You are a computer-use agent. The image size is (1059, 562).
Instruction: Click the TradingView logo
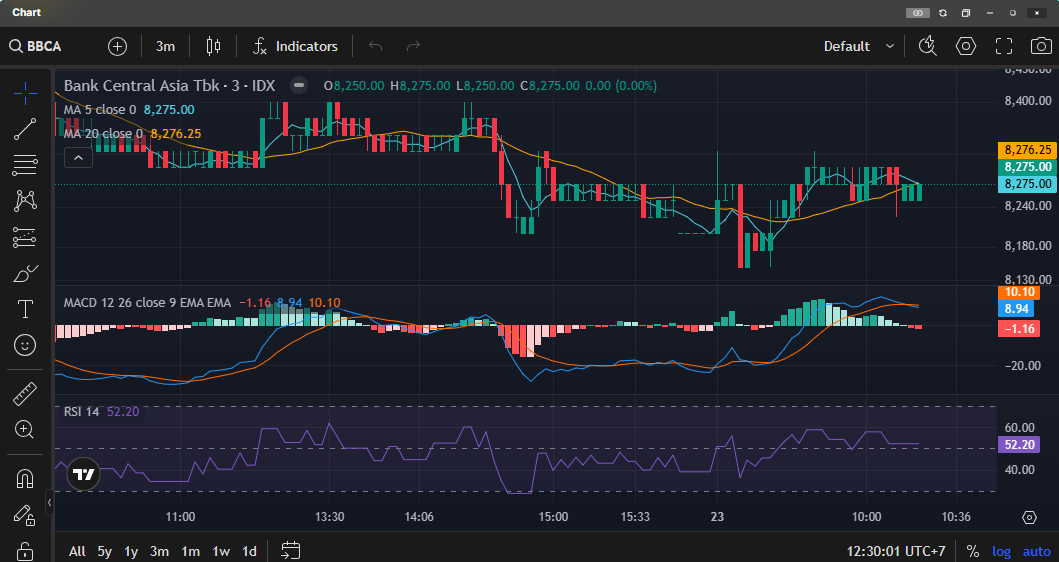coord(84,474)
